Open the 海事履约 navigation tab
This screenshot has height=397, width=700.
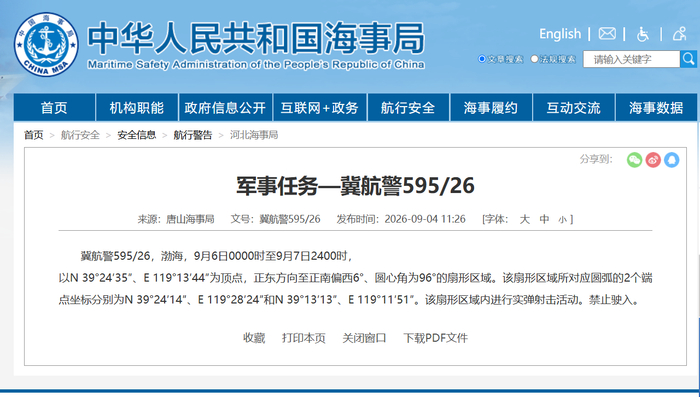[x=491, y=108]
